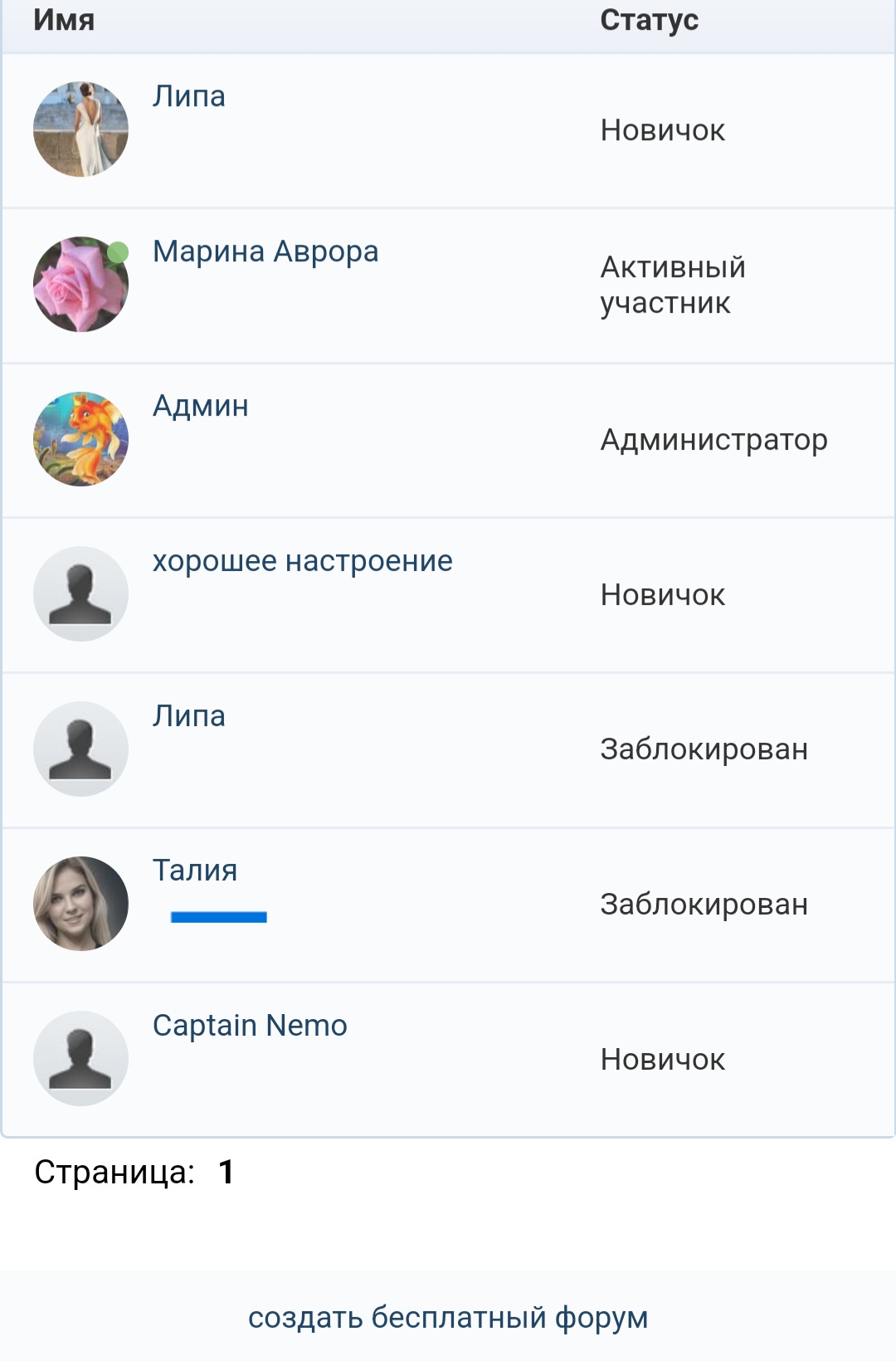The width and height of the screenshot is (896, 1361).
Task: Open Captain Nemo profile link
Action: (x=250, y=1026)
